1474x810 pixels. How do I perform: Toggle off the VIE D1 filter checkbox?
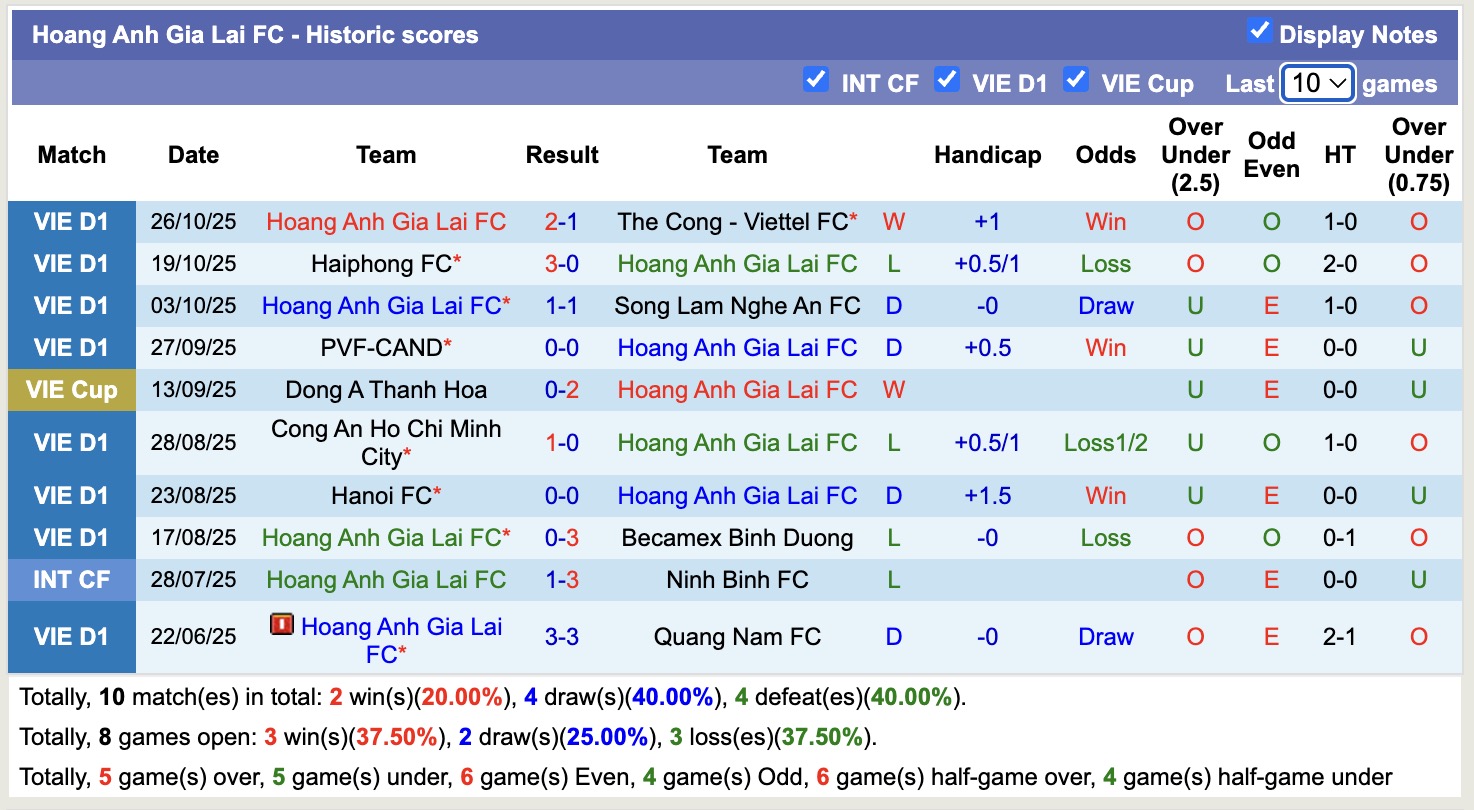pos(947,82)
